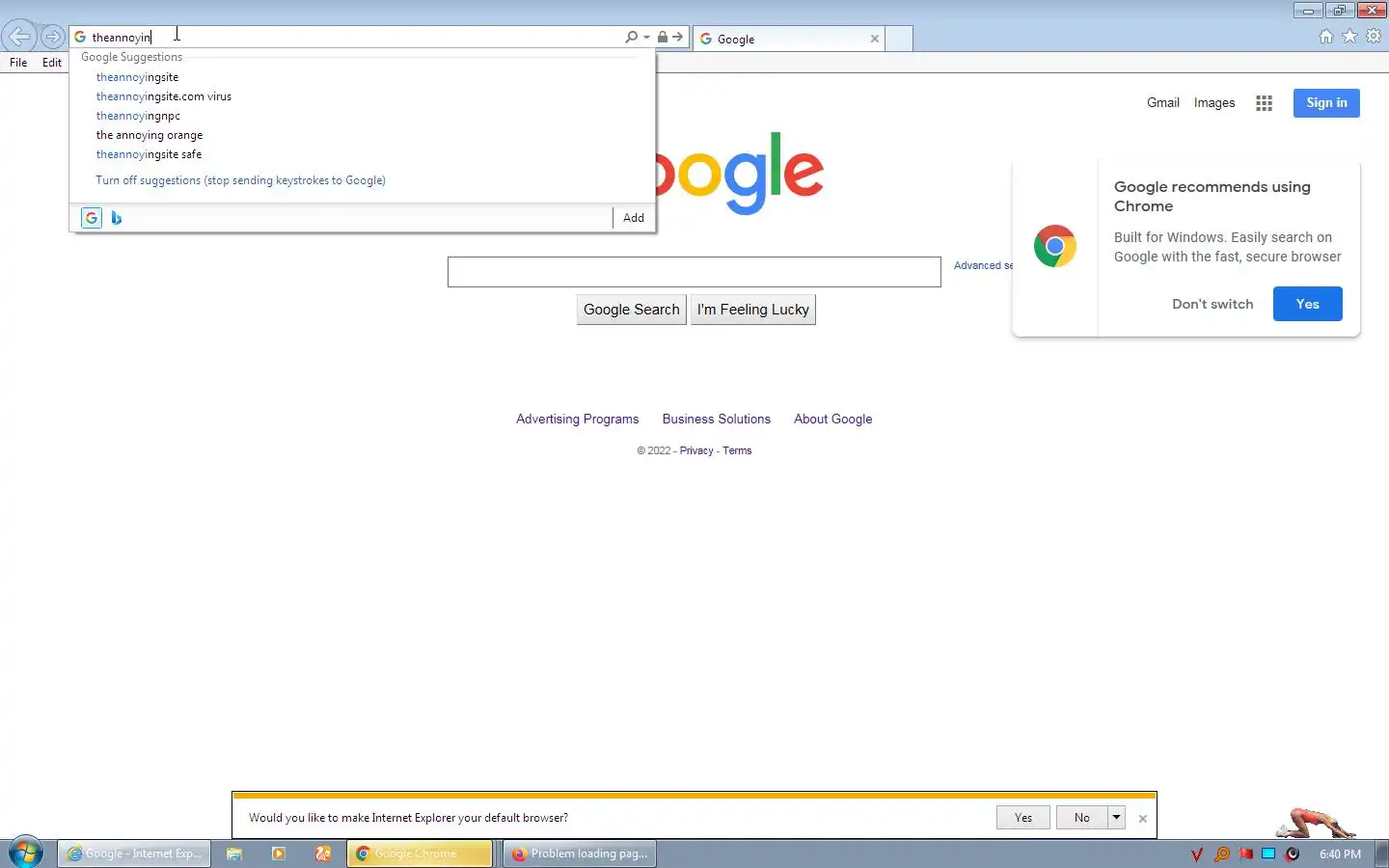Click the lock security icon in address bar

663,37
